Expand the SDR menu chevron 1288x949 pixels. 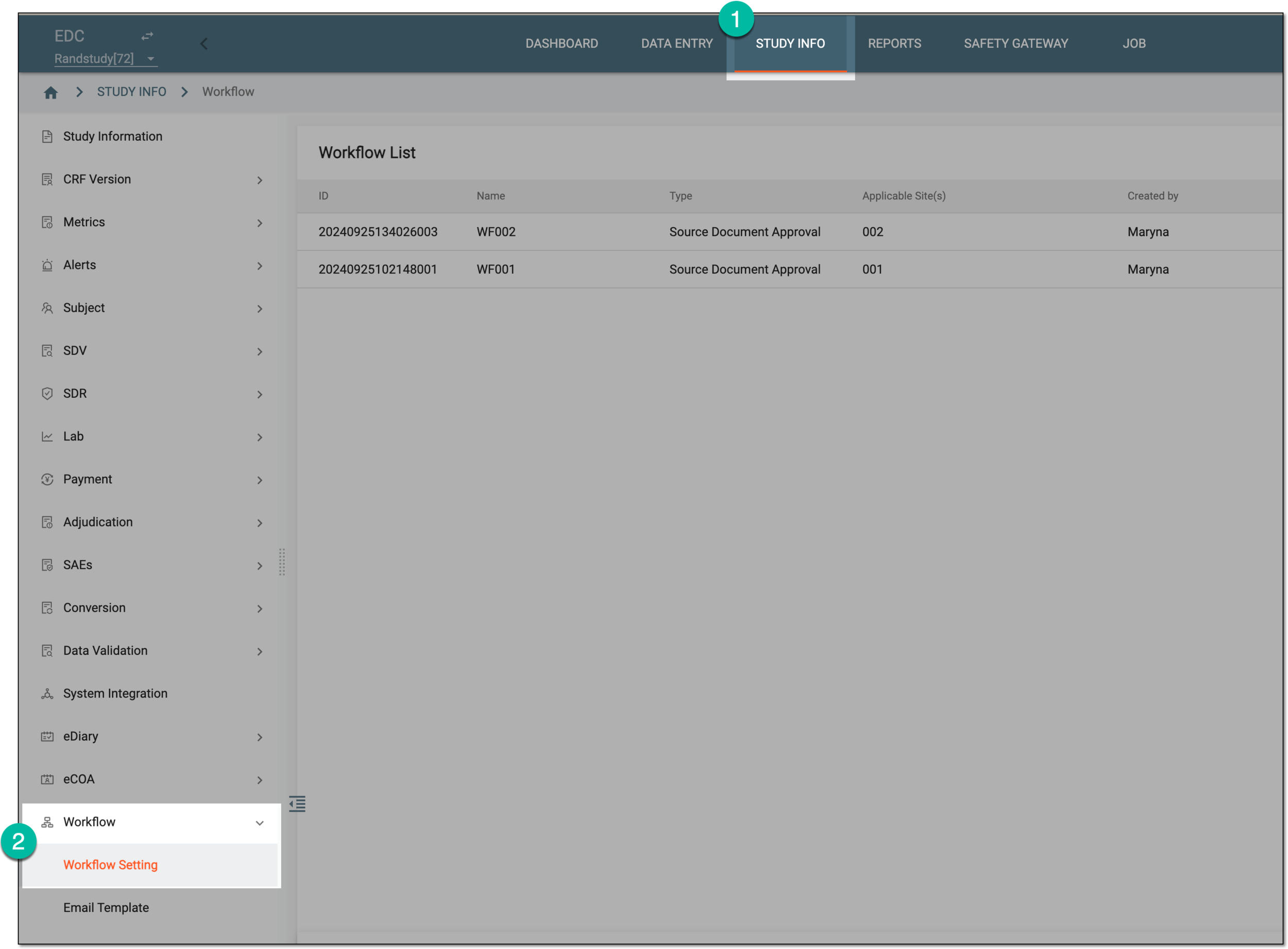click(260, 395)
